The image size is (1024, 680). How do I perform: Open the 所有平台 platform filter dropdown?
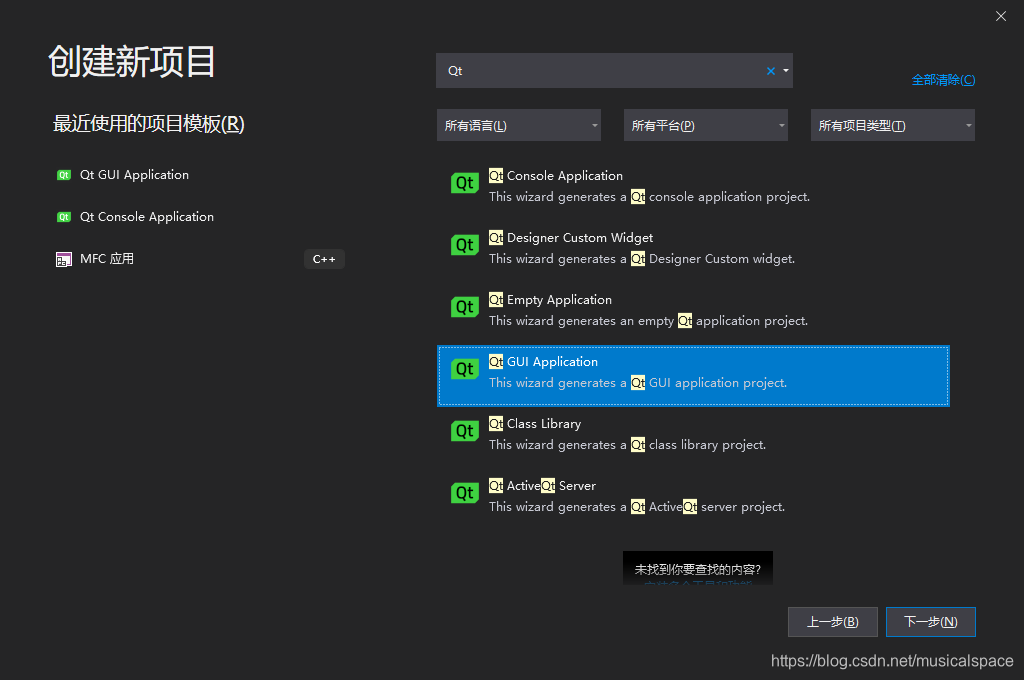(x=705, y=125)
